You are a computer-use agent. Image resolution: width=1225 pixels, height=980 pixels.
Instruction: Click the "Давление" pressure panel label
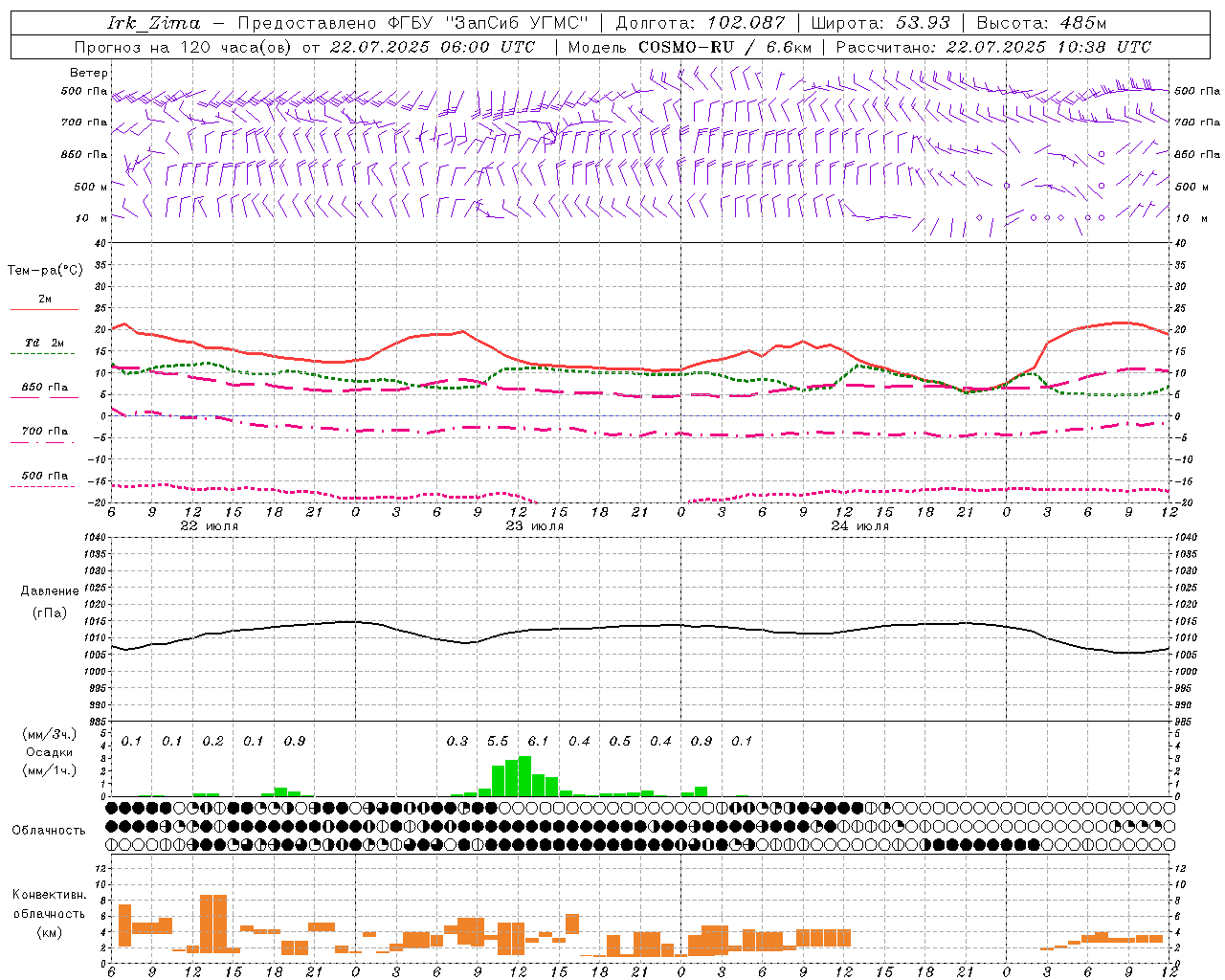click(50, 591)
